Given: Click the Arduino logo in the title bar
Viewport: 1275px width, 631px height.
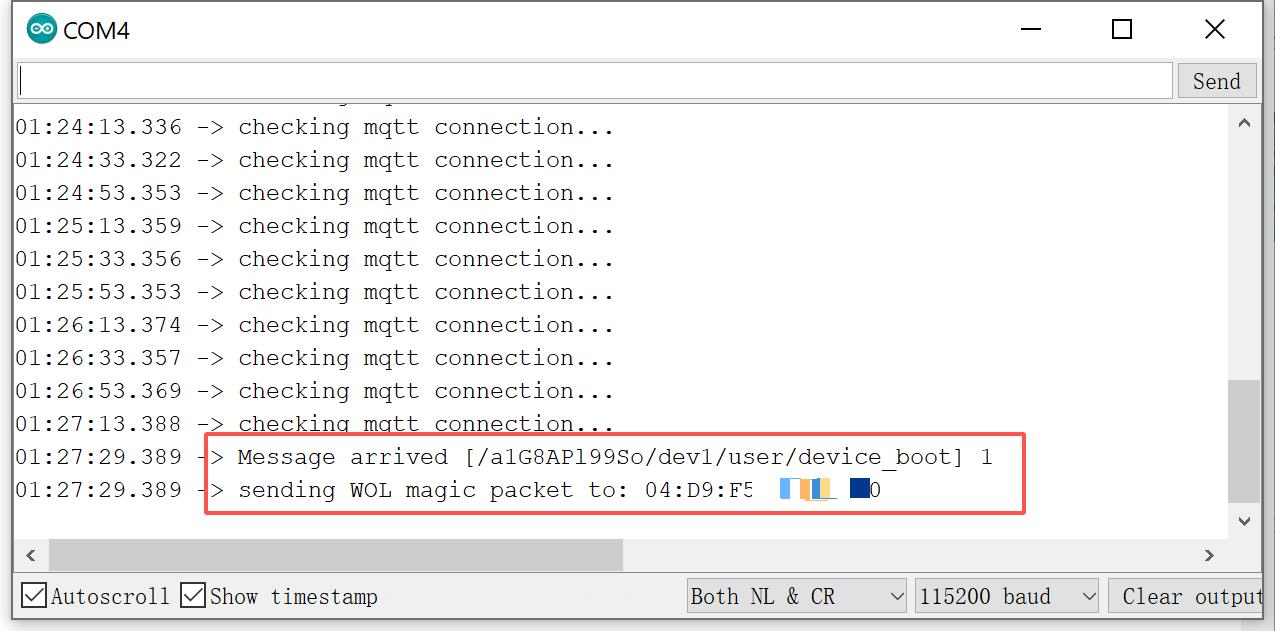Looking at the screenshot, I should coord(40,29).
